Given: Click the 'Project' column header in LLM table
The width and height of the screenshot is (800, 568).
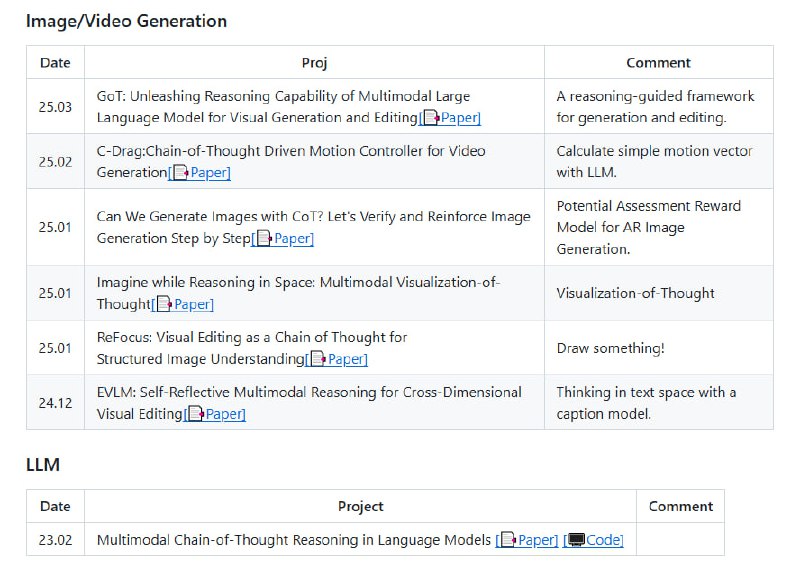Looking at the screenshot, I should coord(360,506).
